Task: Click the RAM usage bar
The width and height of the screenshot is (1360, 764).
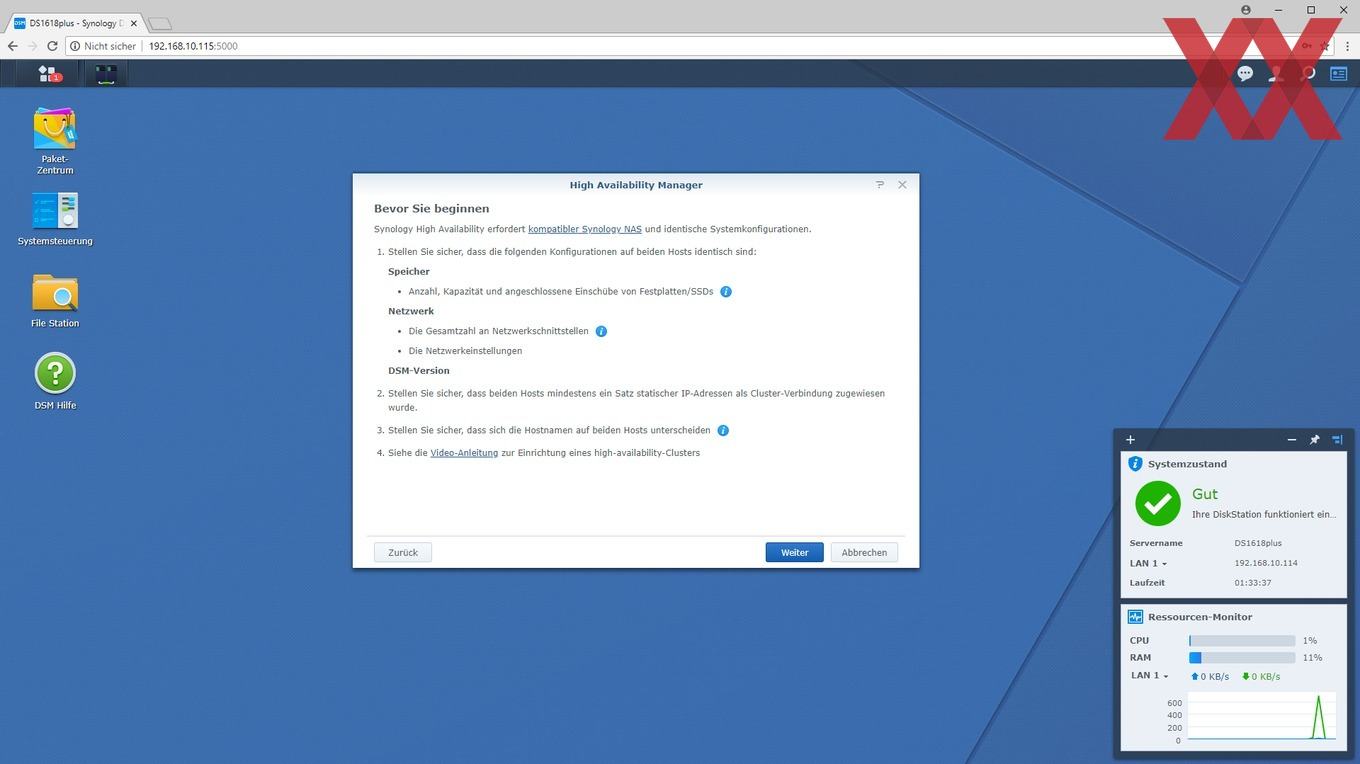Action: [1242, 658]
